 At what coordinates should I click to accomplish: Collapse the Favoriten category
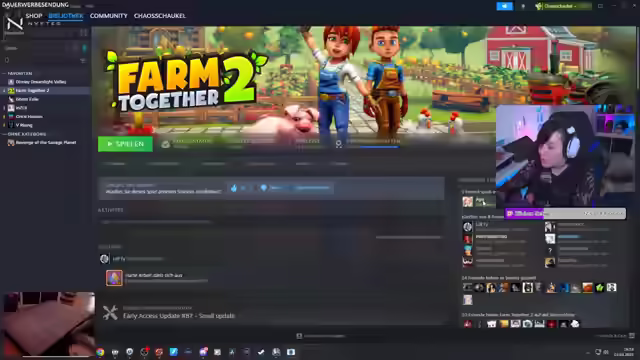pyautogui.click(x=4, y=73)
